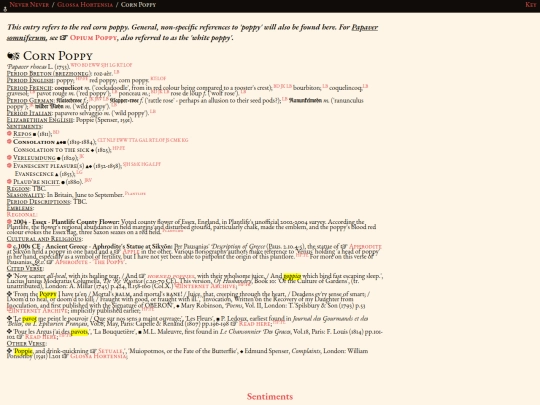Click the JRV reference after Plaud're nicht
Viewport: 540px width, 405px height.
[88, 180]
